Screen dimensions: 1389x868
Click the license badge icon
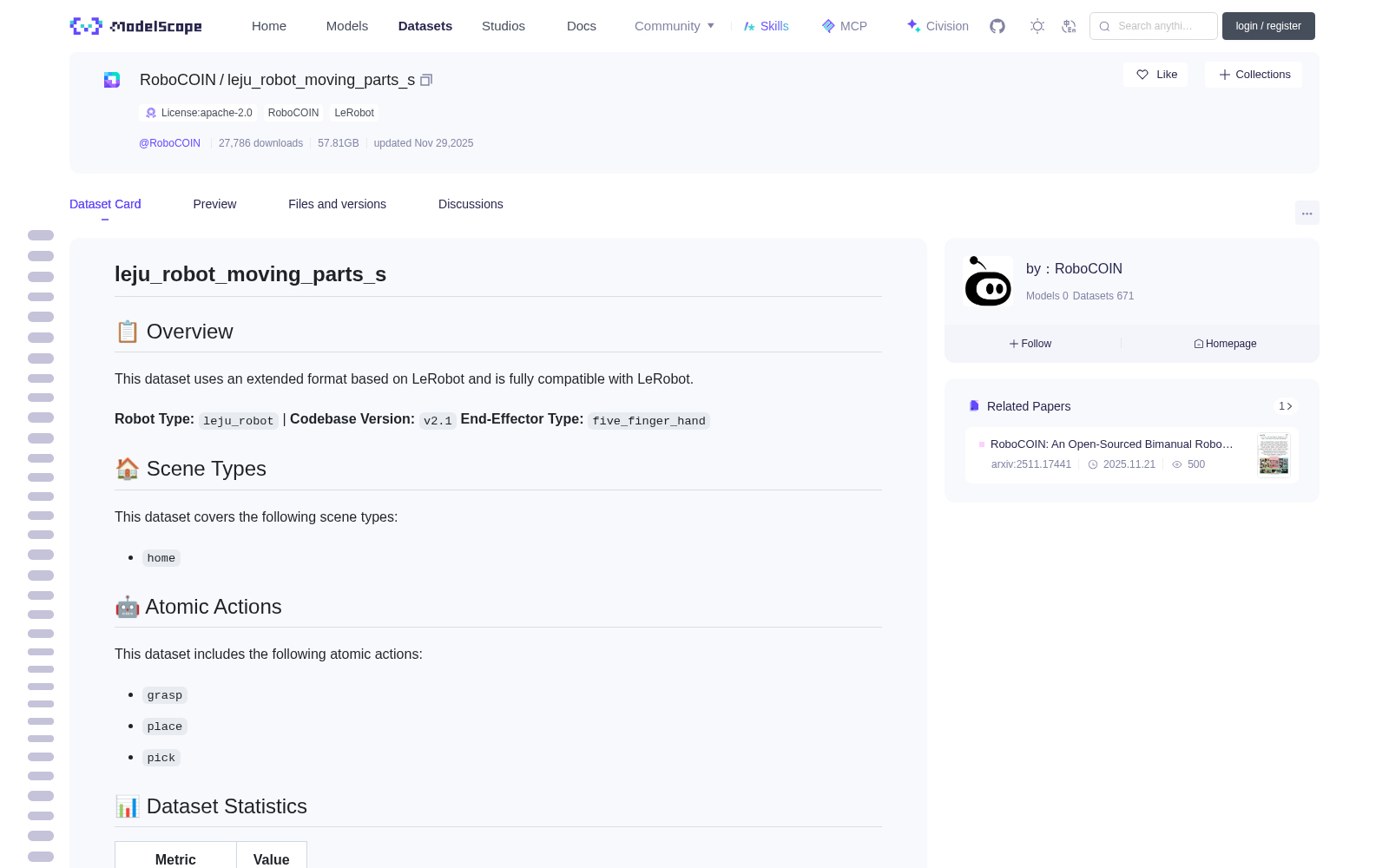coord(151,113)
